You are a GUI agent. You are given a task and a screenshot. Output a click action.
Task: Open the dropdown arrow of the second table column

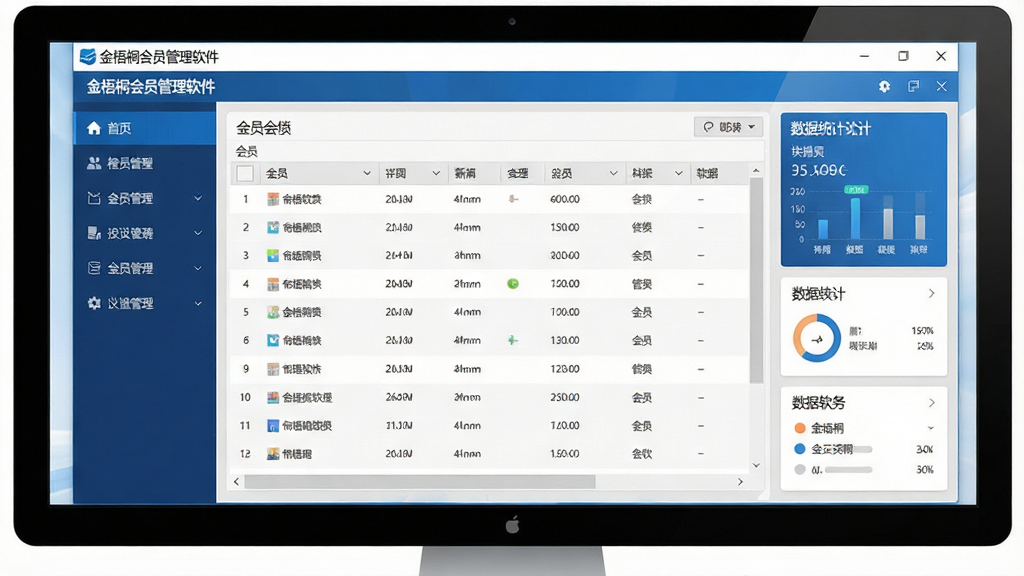436,173
